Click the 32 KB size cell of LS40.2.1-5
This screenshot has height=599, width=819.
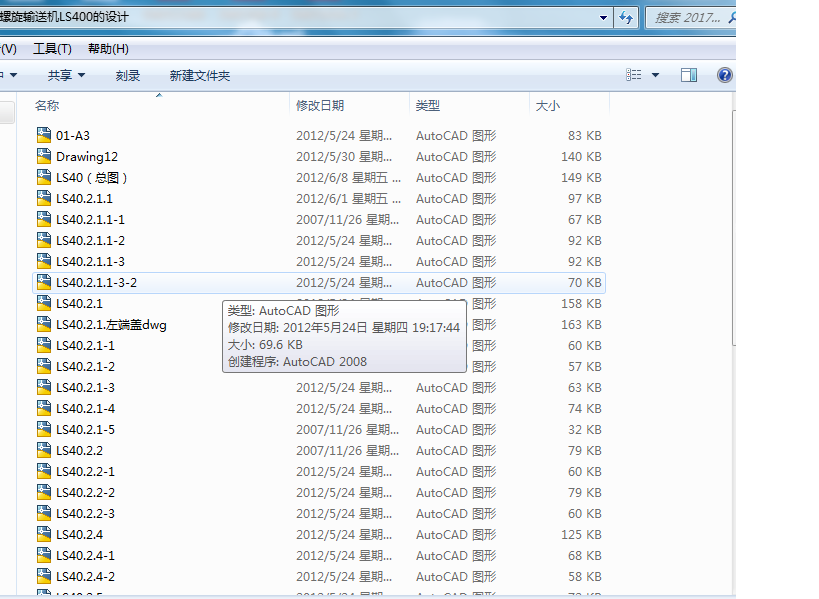(x=585, y=429)
